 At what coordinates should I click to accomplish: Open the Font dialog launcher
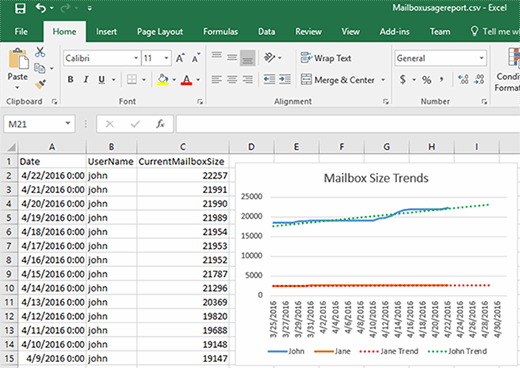[x=200, y=102]
